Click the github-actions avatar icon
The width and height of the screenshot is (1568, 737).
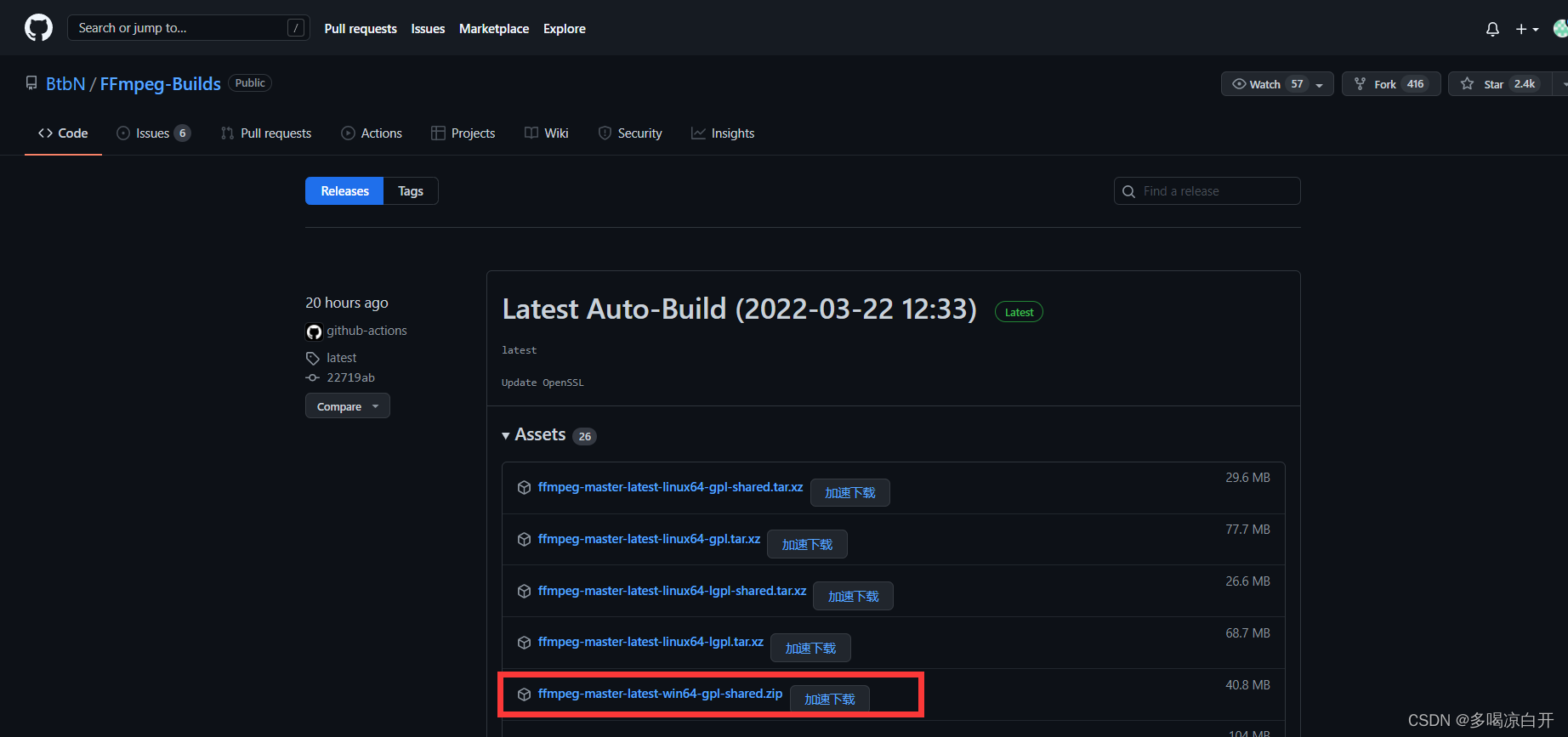pos(314,332)
